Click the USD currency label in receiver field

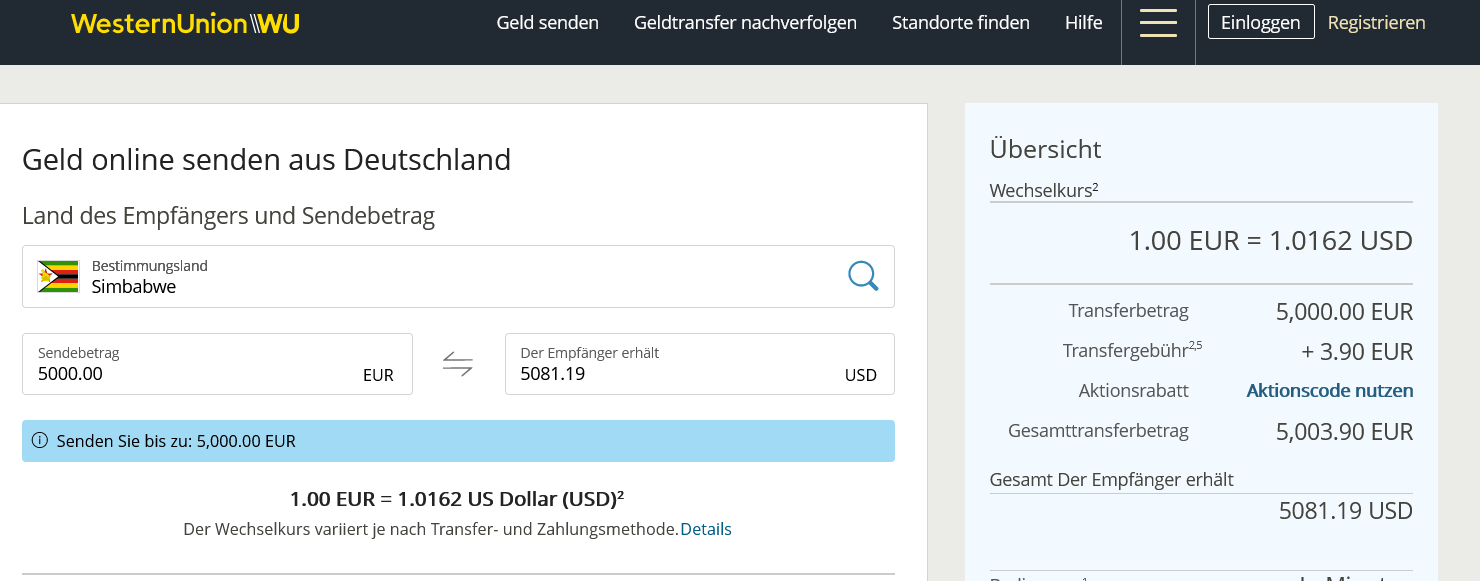pyautogui.click(x=860, y=376)
